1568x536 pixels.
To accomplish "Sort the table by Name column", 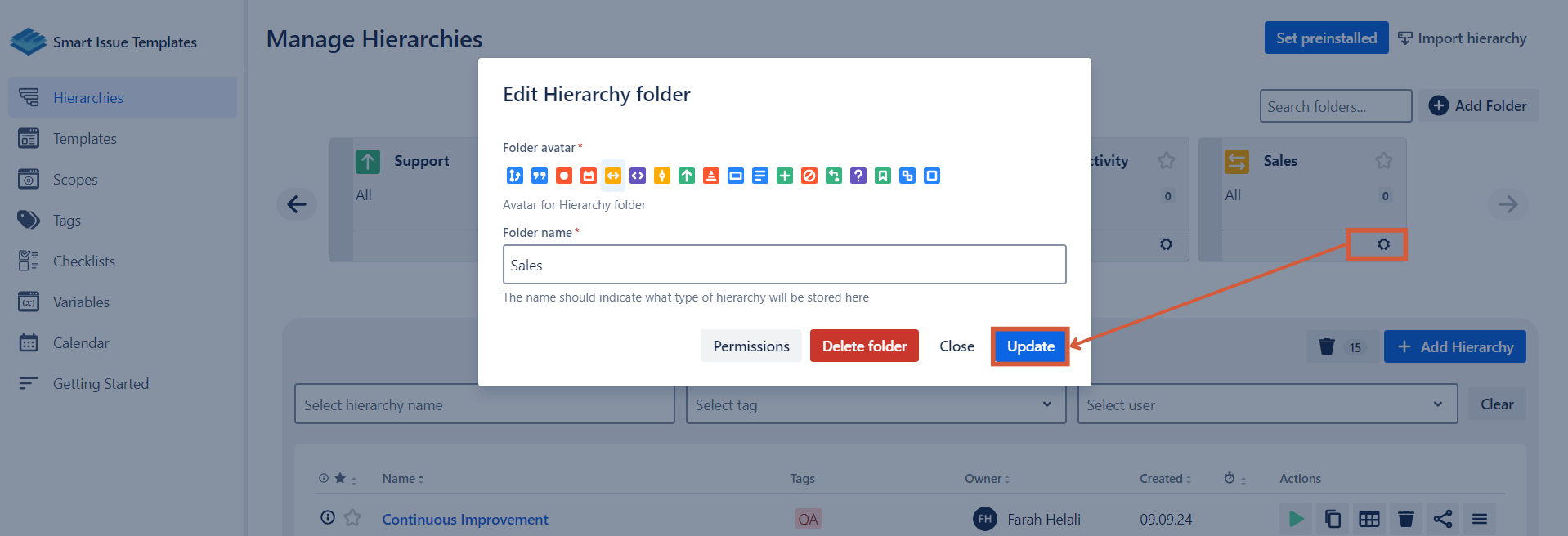I will click(402, 479).
